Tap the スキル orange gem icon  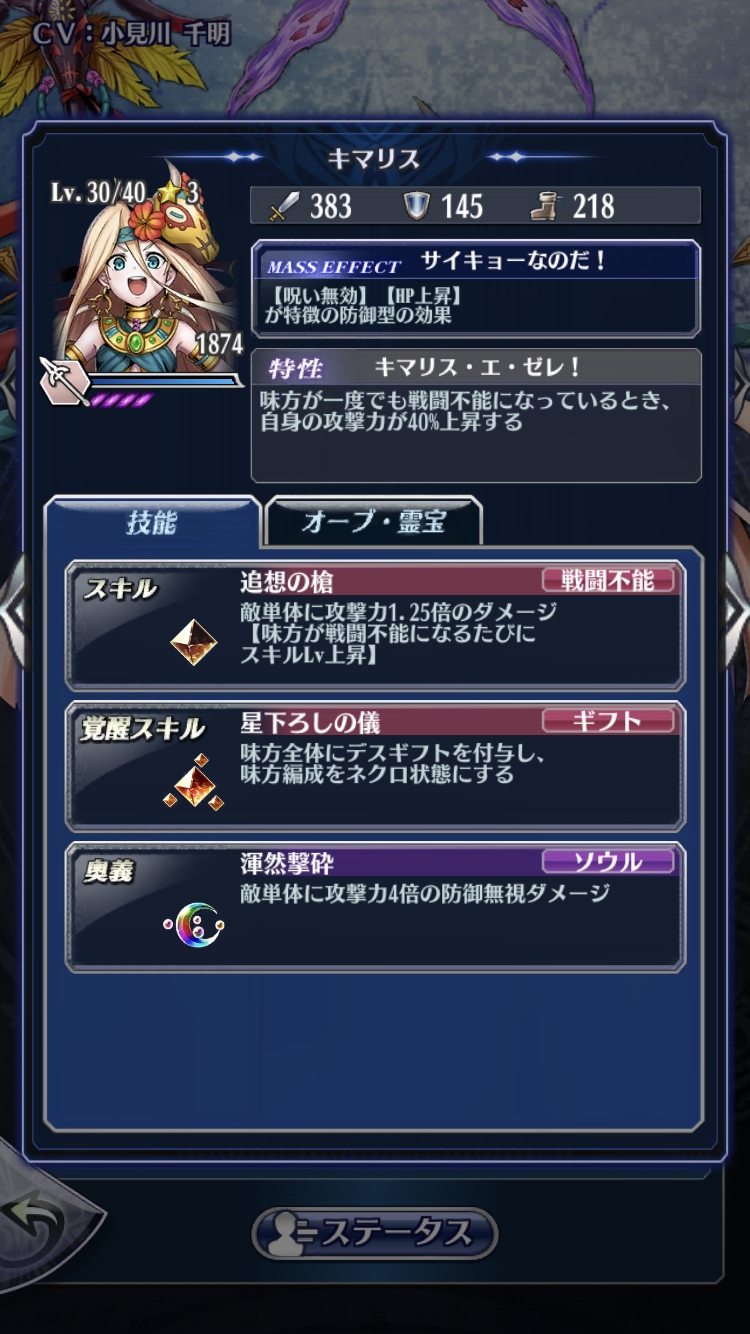194,642
